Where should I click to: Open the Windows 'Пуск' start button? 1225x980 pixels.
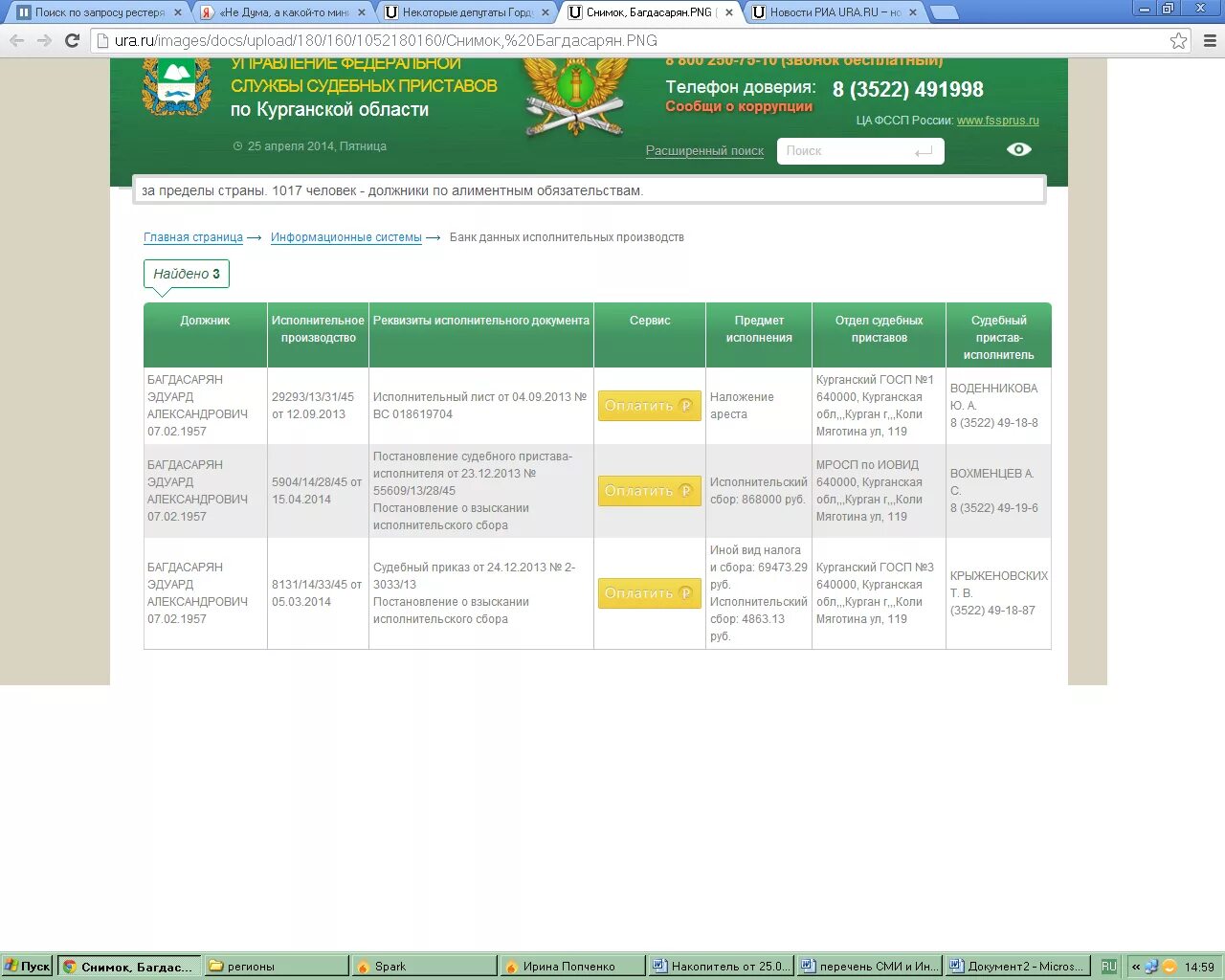(x=28, y=967)
